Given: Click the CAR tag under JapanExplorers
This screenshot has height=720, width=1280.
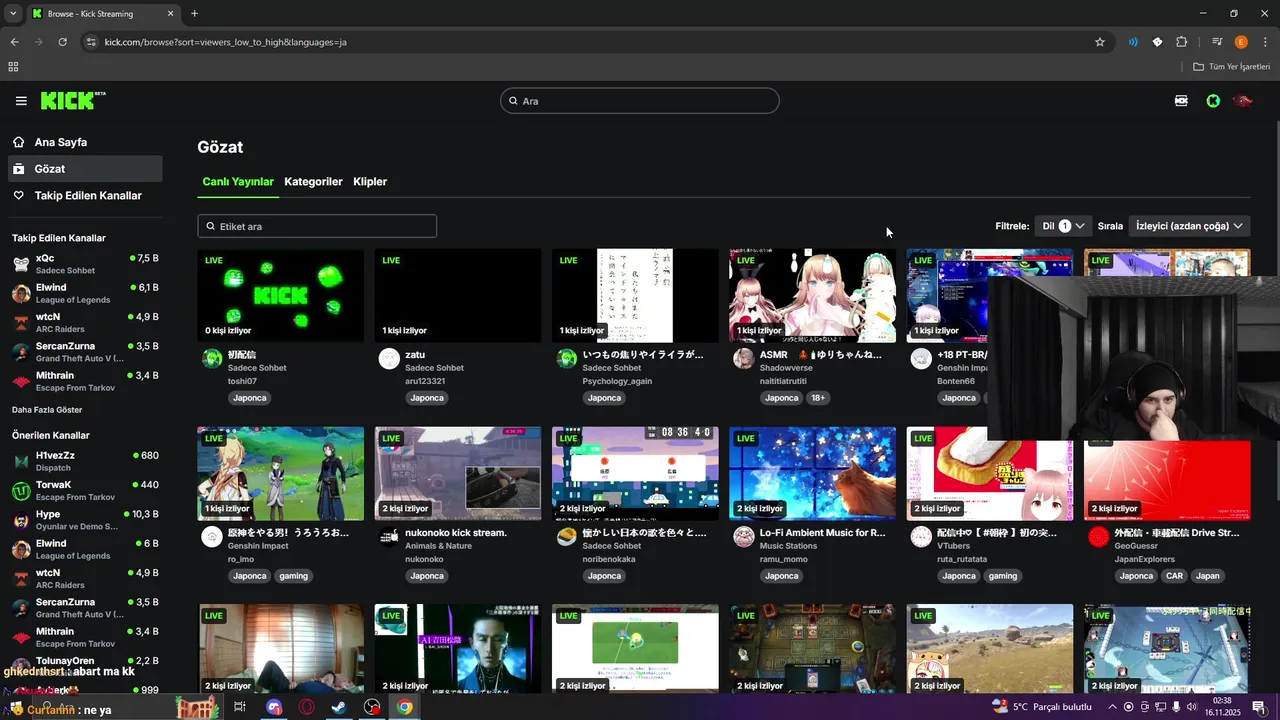Looking at the screenshot, I should click(x=1174, y=576).
